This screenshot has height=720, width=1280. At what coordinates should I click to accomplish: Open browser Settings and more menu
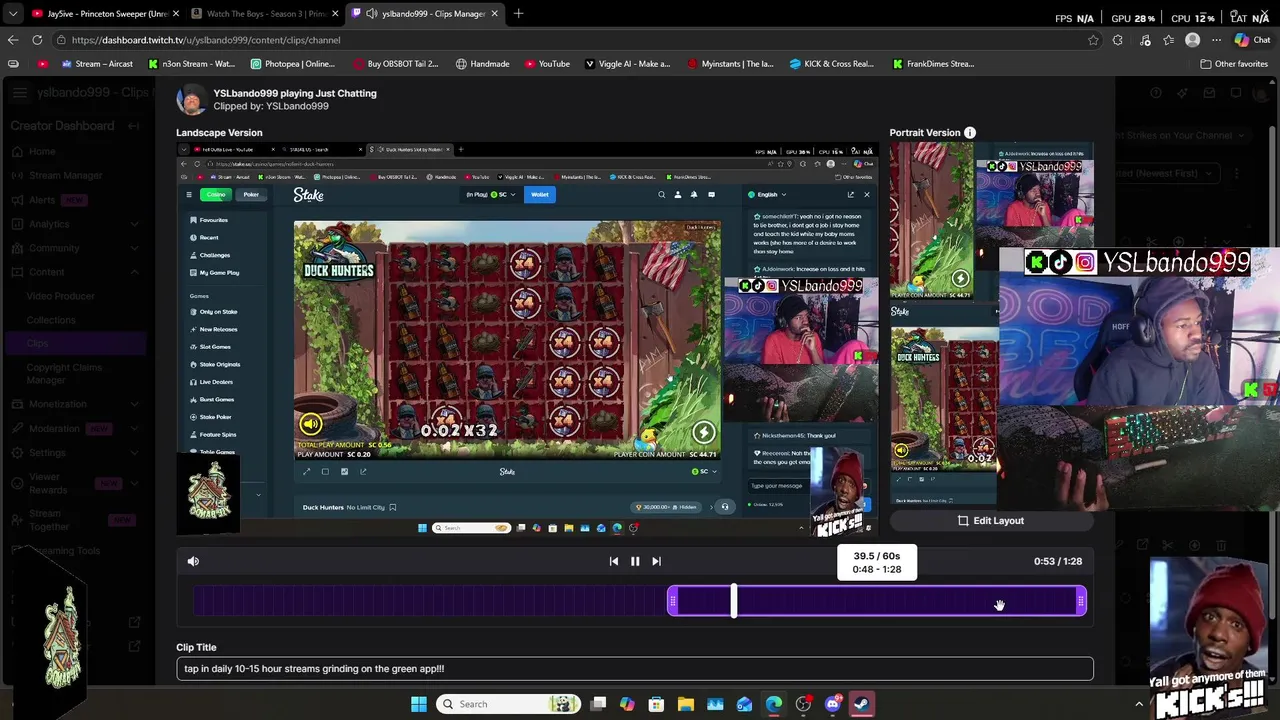(x=1216, y=40)
